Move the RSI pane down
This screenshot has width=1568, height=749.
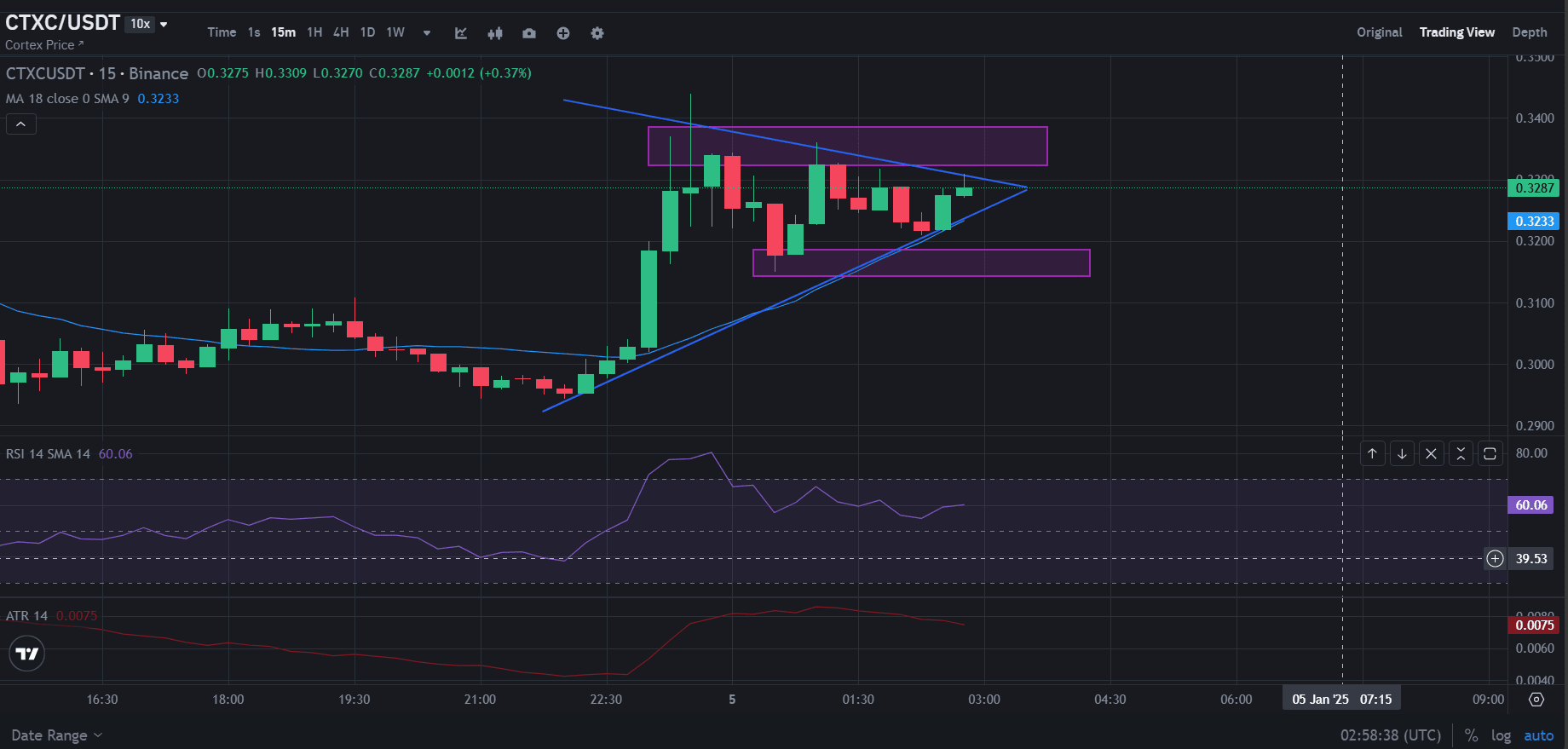tap(1402, 453)
